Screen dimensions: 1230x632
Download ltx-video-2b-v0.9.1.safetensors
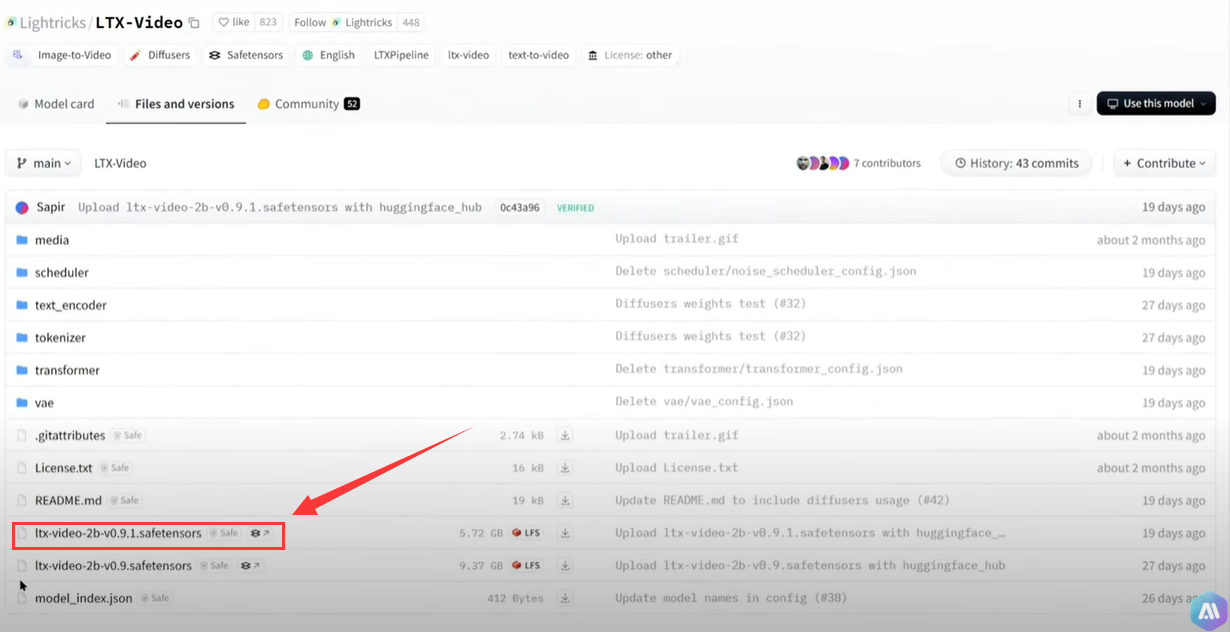(565, 533)
